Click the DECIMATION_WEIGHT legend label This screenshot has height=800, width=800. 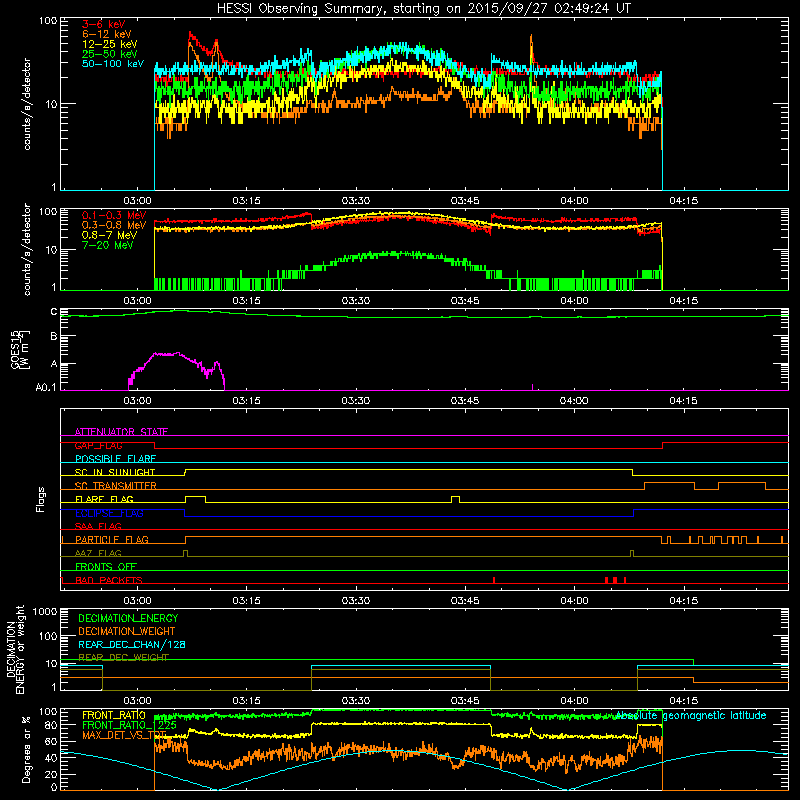(x=127, y=631)
